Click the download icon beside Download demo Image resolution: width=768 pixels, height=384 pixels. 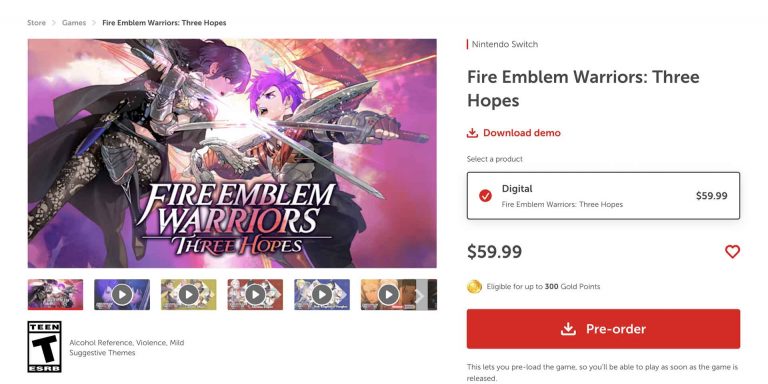(x=472, y=133)
